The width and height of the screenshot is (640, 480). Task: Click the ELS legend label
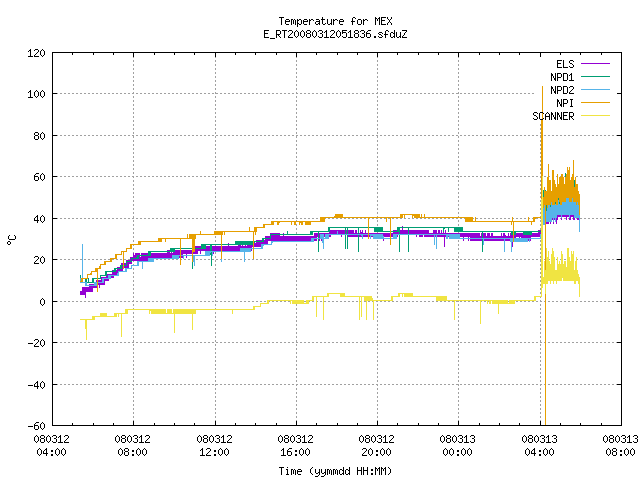[x=565, y=64]
